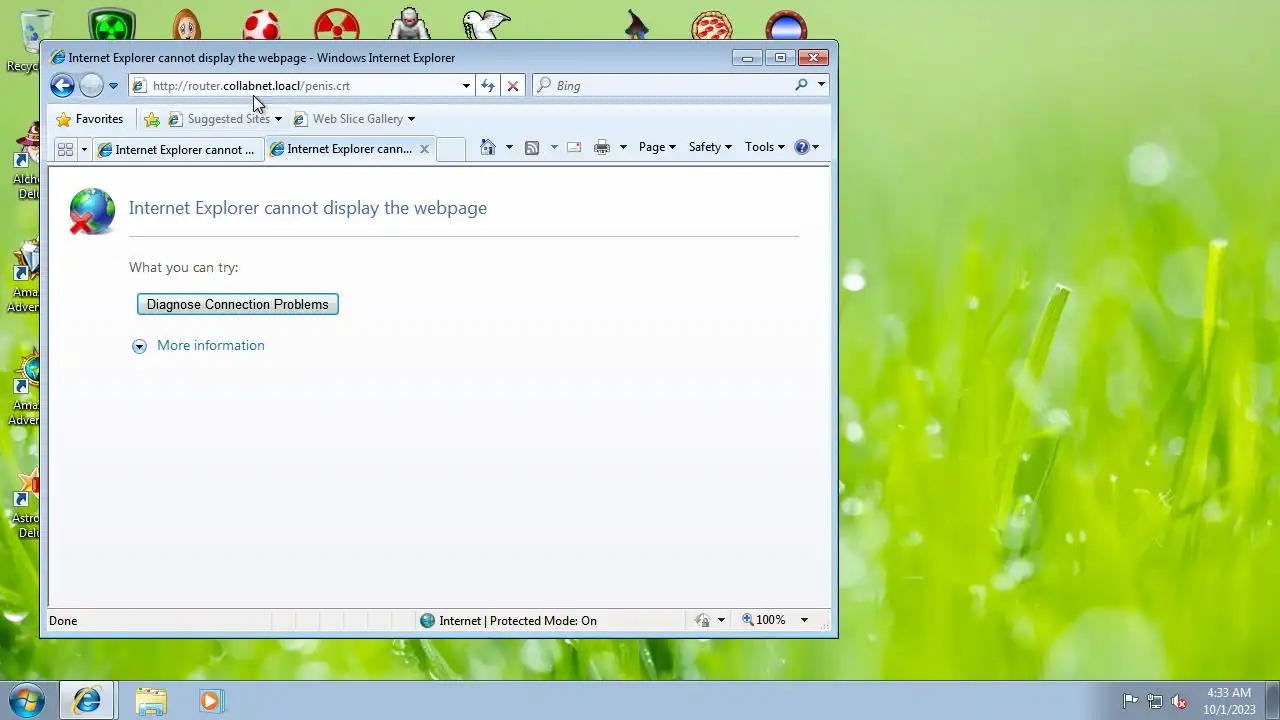The image size is (1280, 720).
Task: Open the Page menu
Action: pyautogui.click(x=657, y=147)
